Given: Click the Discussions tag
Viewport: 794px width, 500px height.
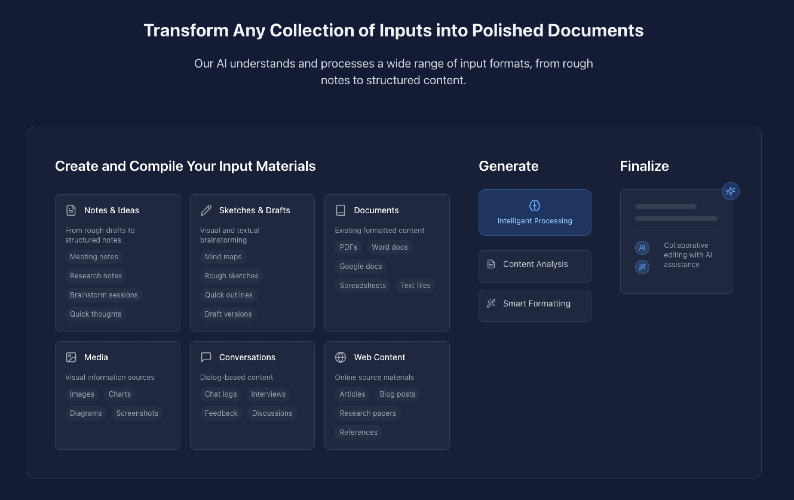Looking at the screenshot, I should [272, 413].
